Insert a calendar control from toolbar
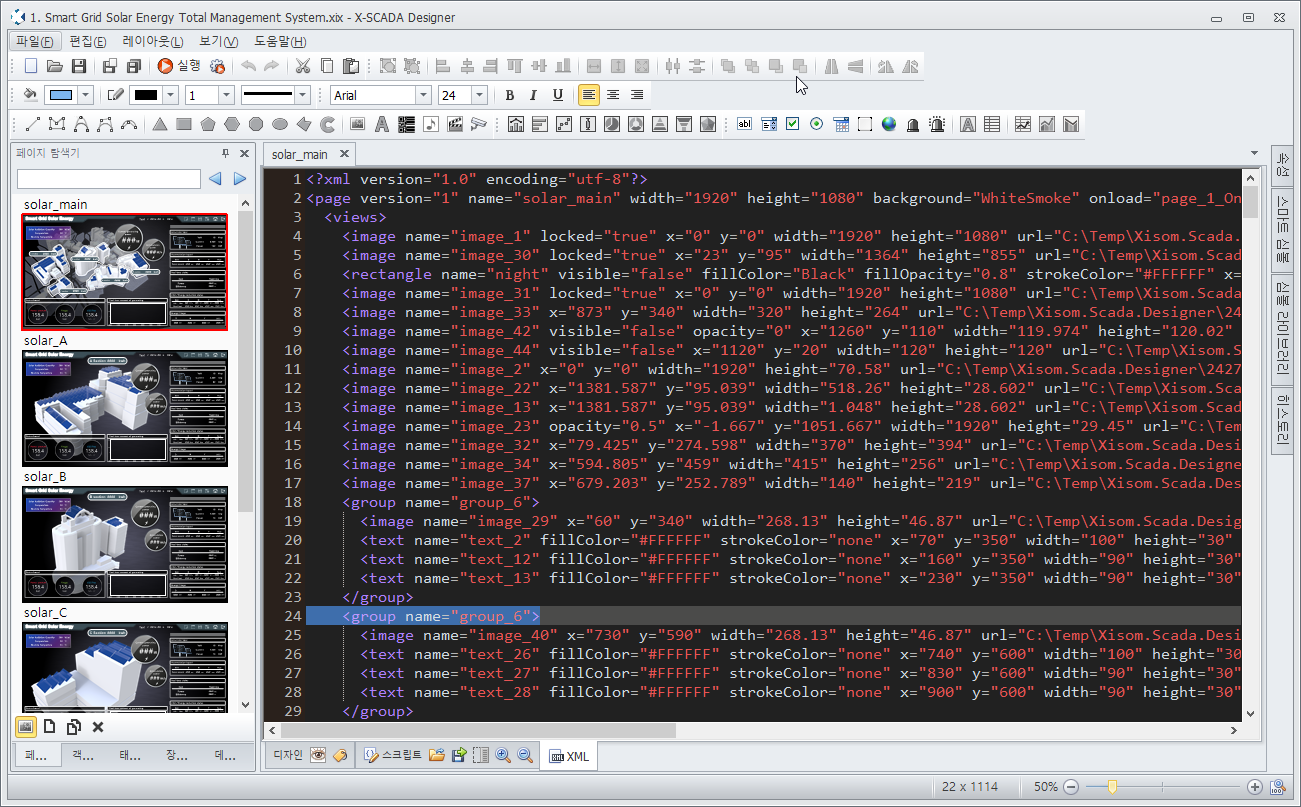The width and height of the screenshot is (1301, 807). 841,124
